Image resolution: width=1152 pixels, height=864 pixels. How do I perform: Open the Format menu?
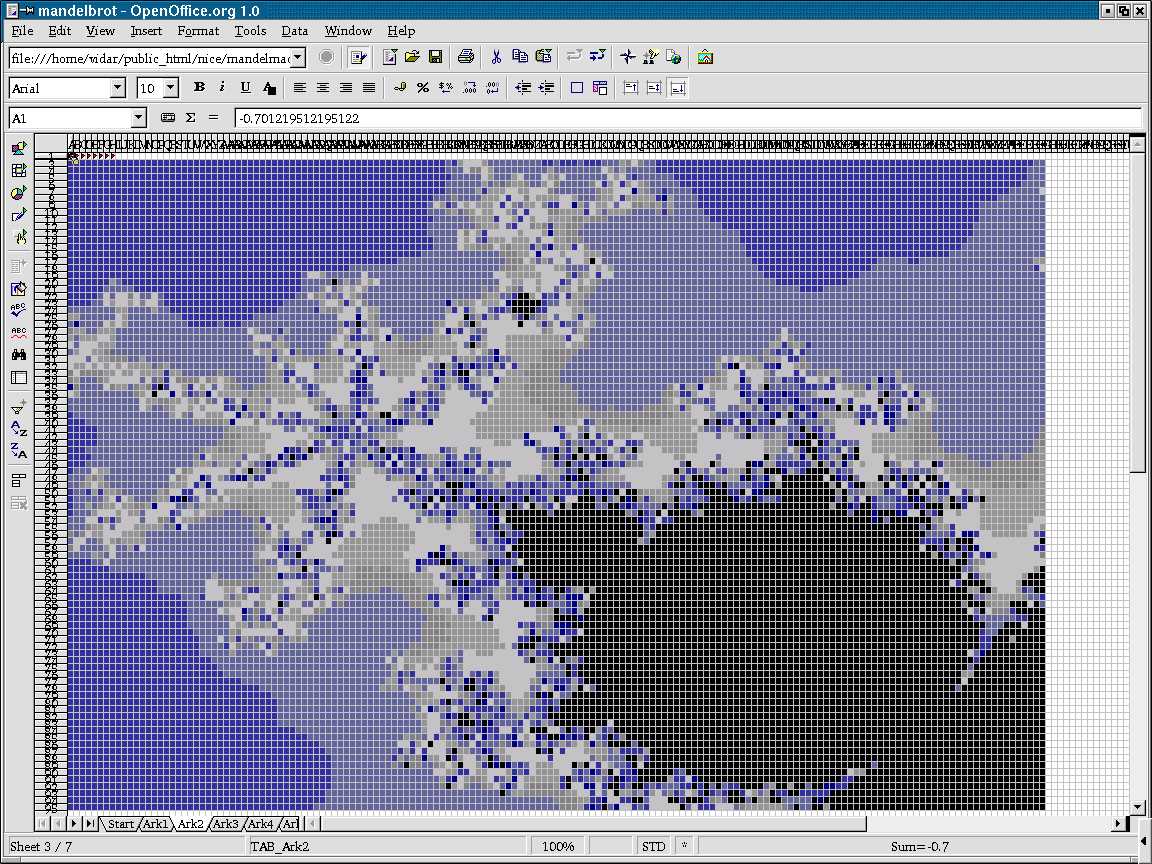pos(198,31)
